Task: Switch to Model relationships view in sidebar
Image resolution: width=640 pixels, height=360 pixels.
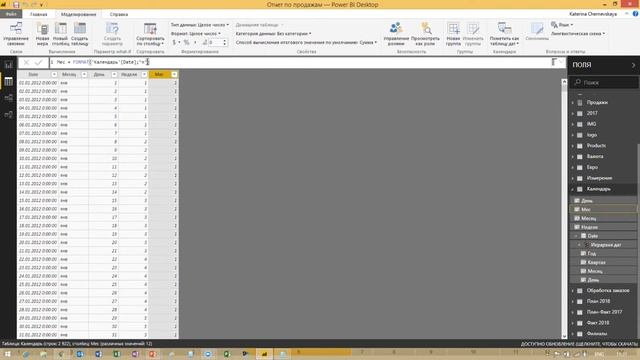Action: click(9, 98)
